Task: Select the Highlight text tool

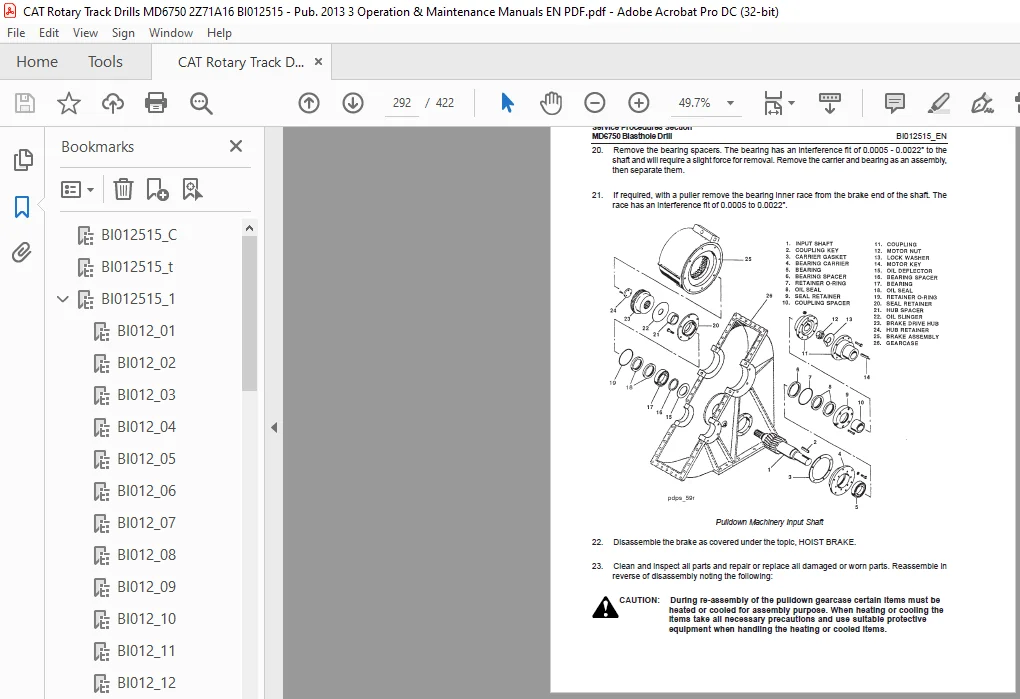Action: coord(939,103)
